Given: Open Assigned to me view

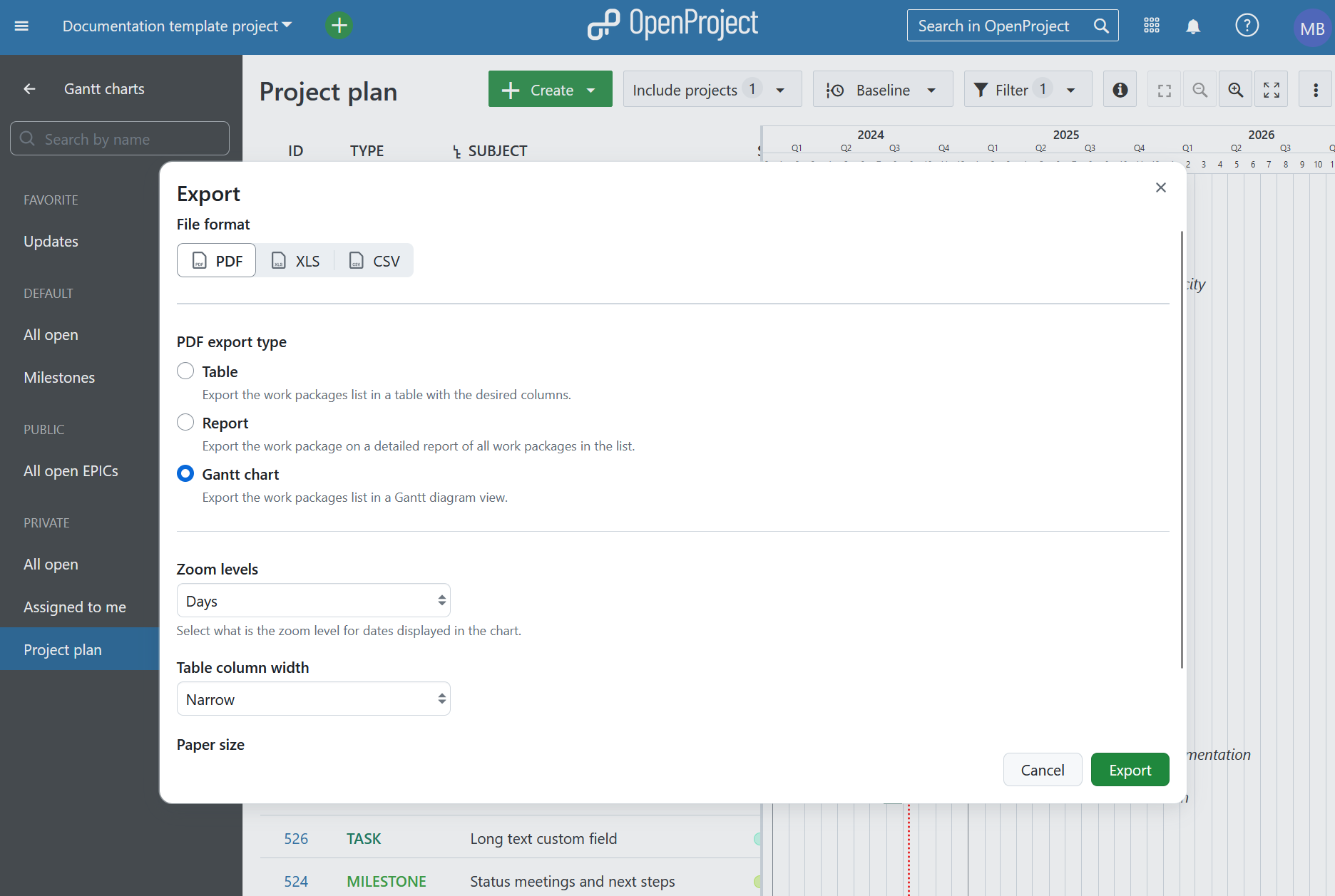Looking at the screenshot, I should (75, 607).
